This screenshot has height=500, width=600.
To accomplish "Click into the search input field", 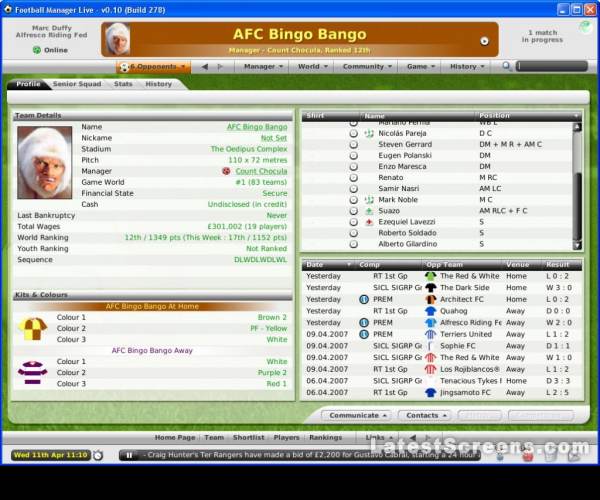I will (552, 66).
